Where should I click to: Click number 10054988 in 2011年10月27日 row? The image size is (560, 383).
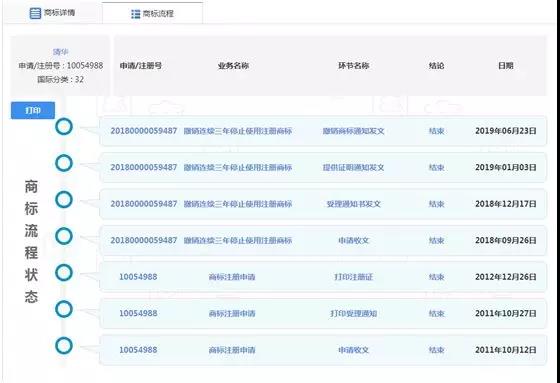138,313
